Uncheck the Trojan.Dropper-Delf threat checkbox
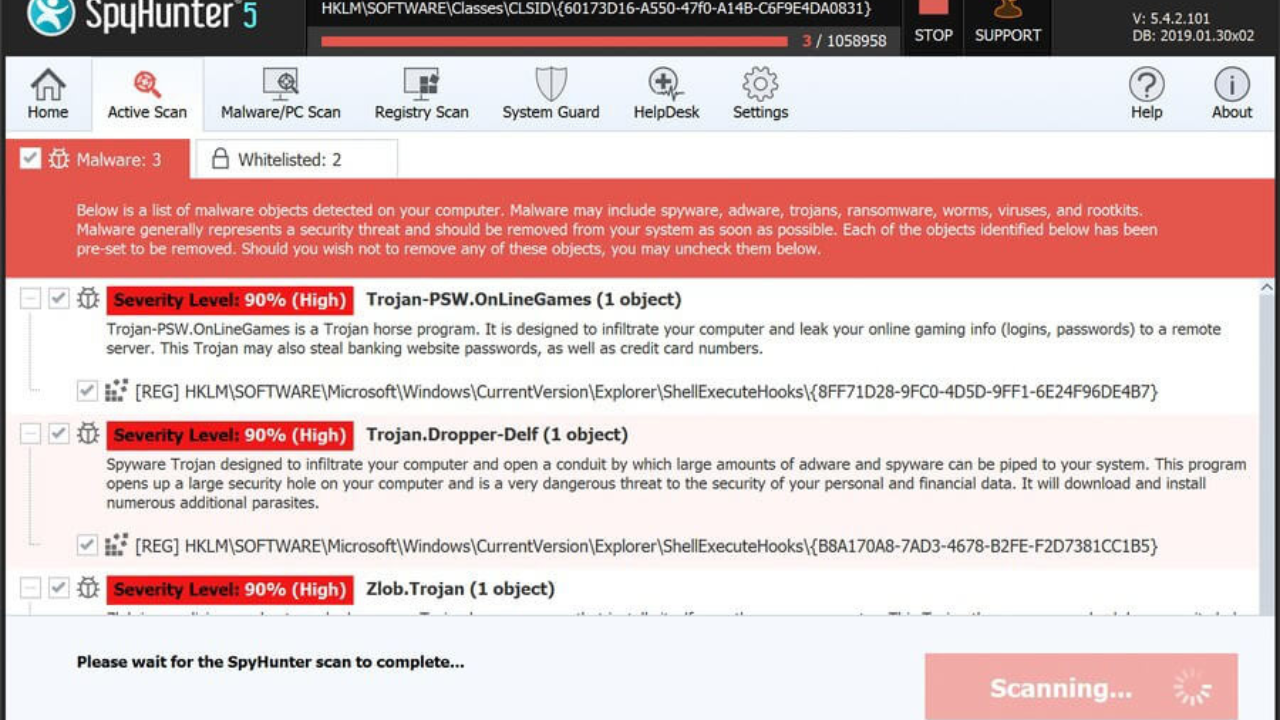1280x720 pixels. (59, 434)
